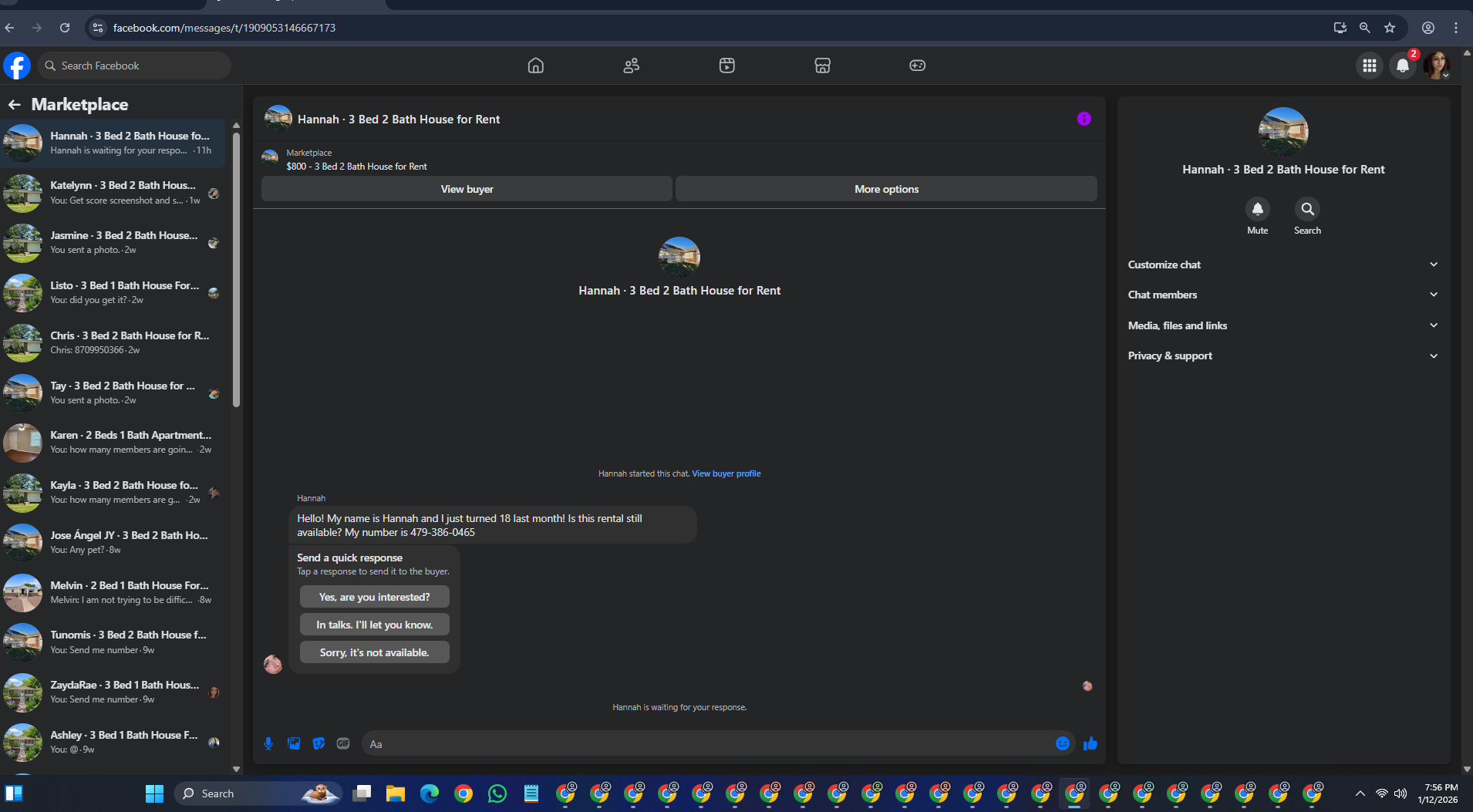
Task: Search within the conversation
Action: point(1307,209)
